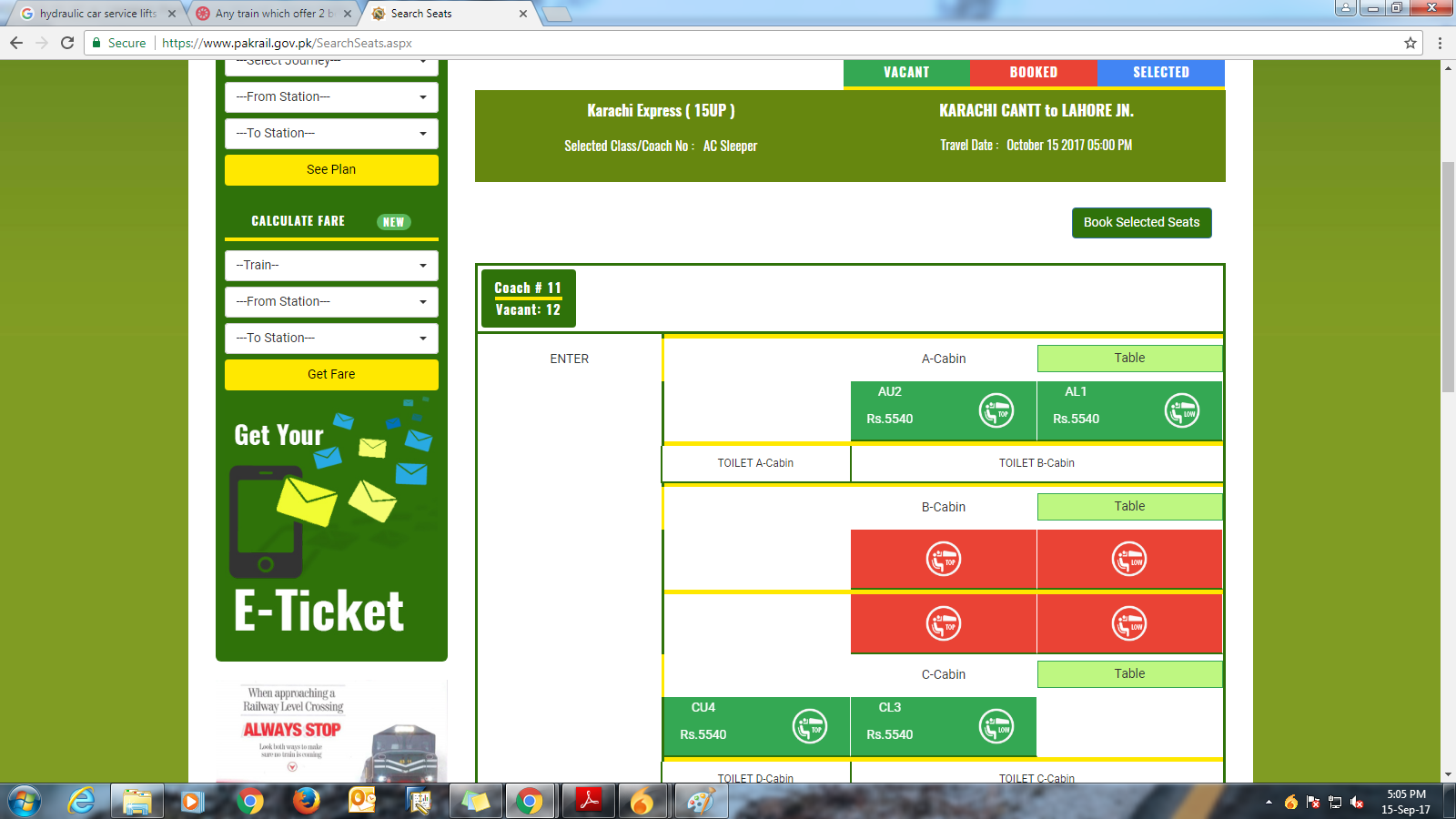
Task: Click the Karachi Express ( 15UP ) heading
Action: point(661,111)
